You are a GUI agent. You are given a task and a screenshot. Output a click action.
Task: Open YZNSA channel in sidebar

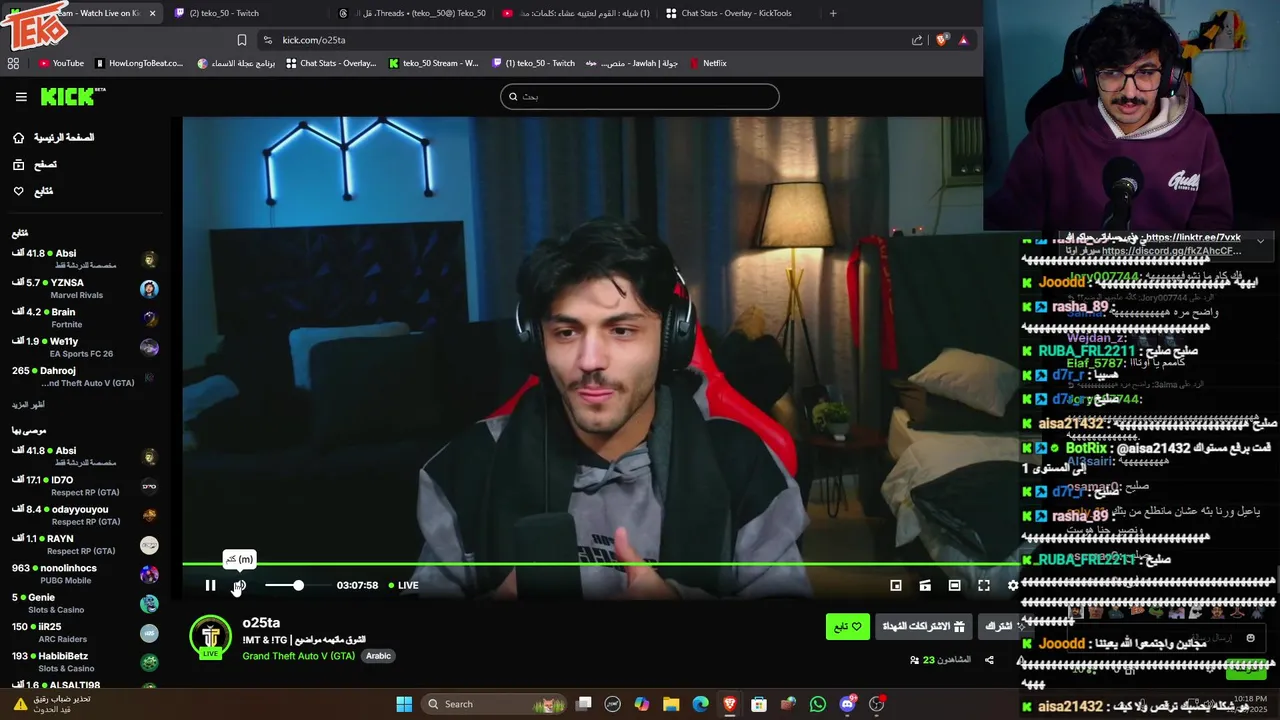[x=85, y=288]
